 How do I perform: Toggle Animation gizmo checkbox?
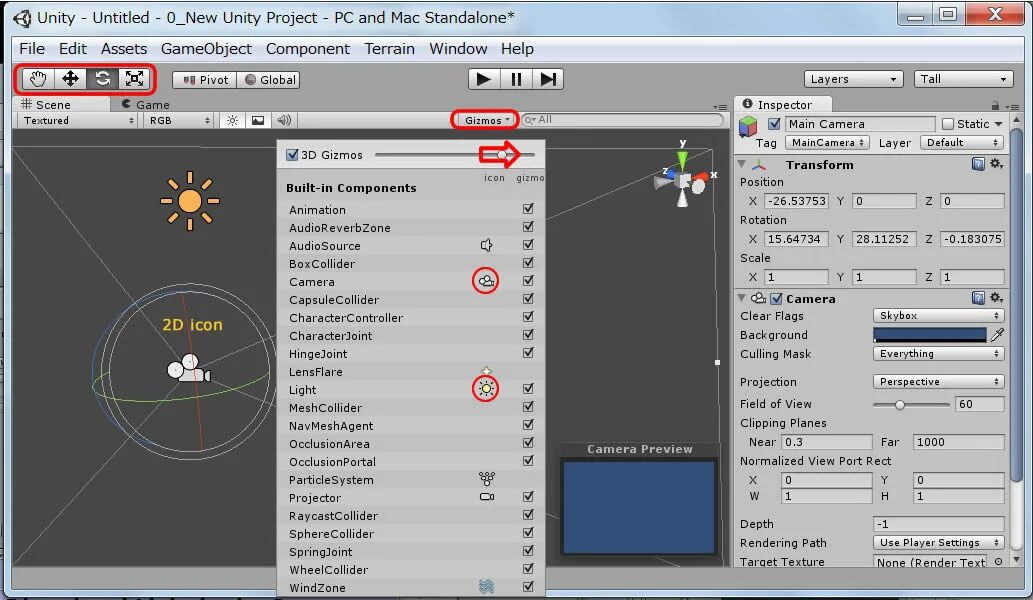click(x=528, y=209)
